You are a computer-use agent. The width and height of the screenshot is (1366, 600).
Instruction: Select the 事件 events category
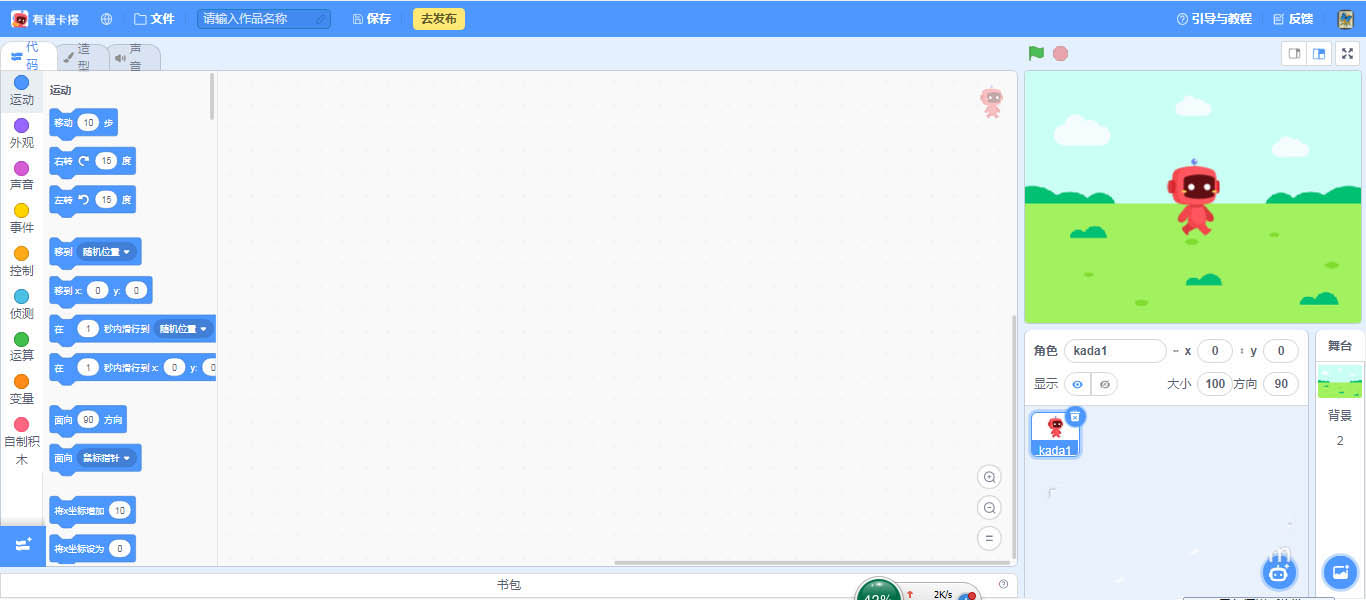click(x=22, y=218)
